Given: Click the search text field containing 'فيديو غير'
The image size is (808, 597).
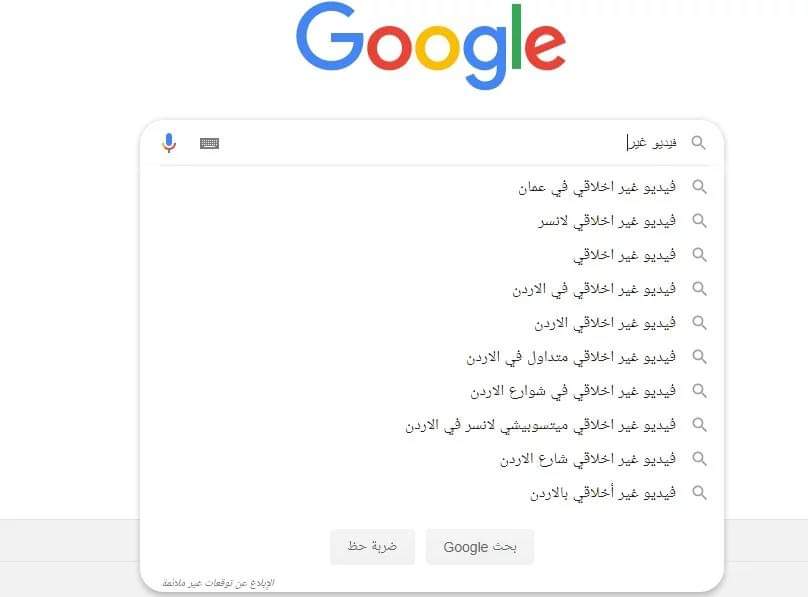Looking at the screenshot, I should pyautogui.click(x=450, y=143).
